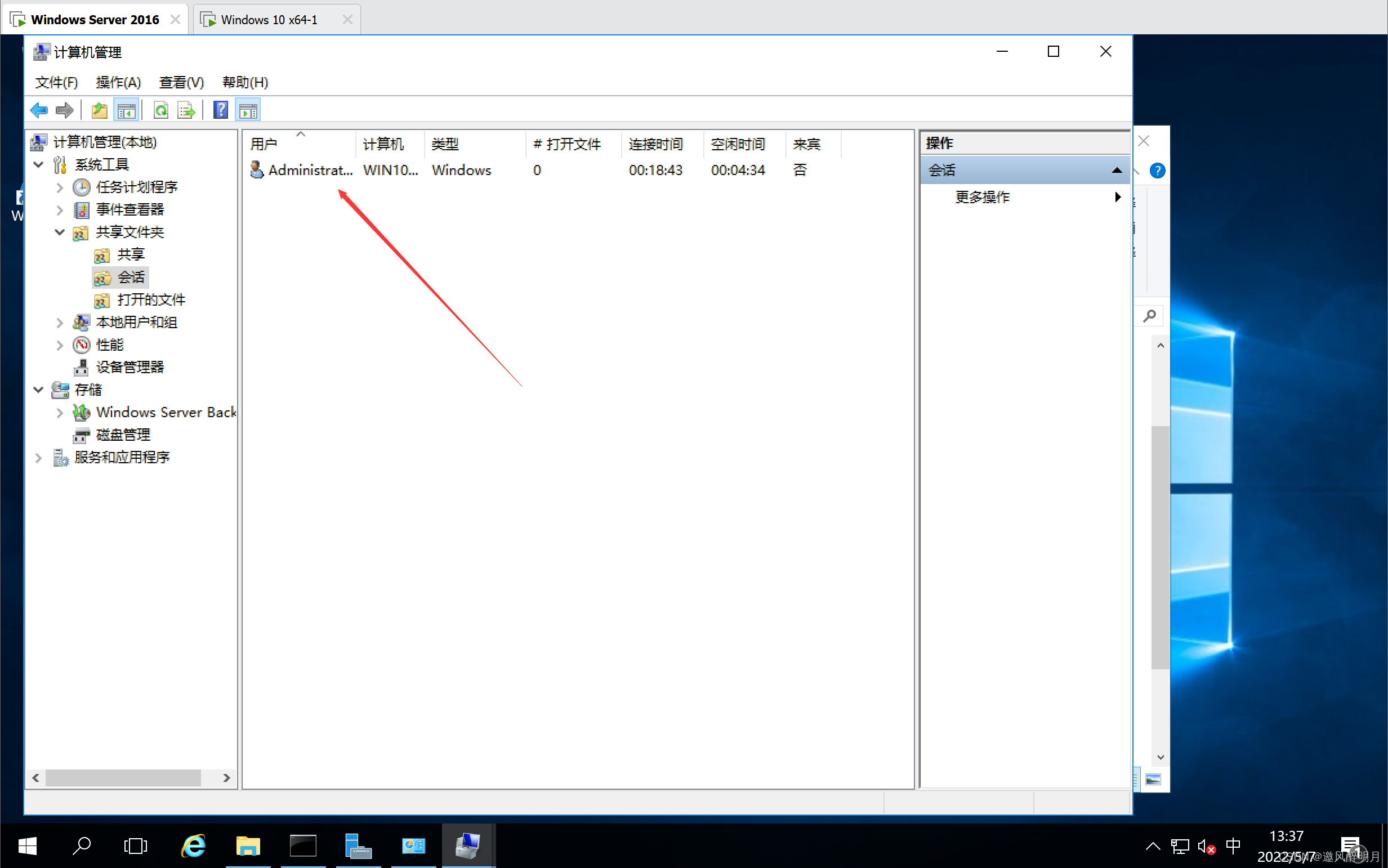Click the muted volume tray icon
Screen dimensions: 1388x868
tap(1206, 846)
